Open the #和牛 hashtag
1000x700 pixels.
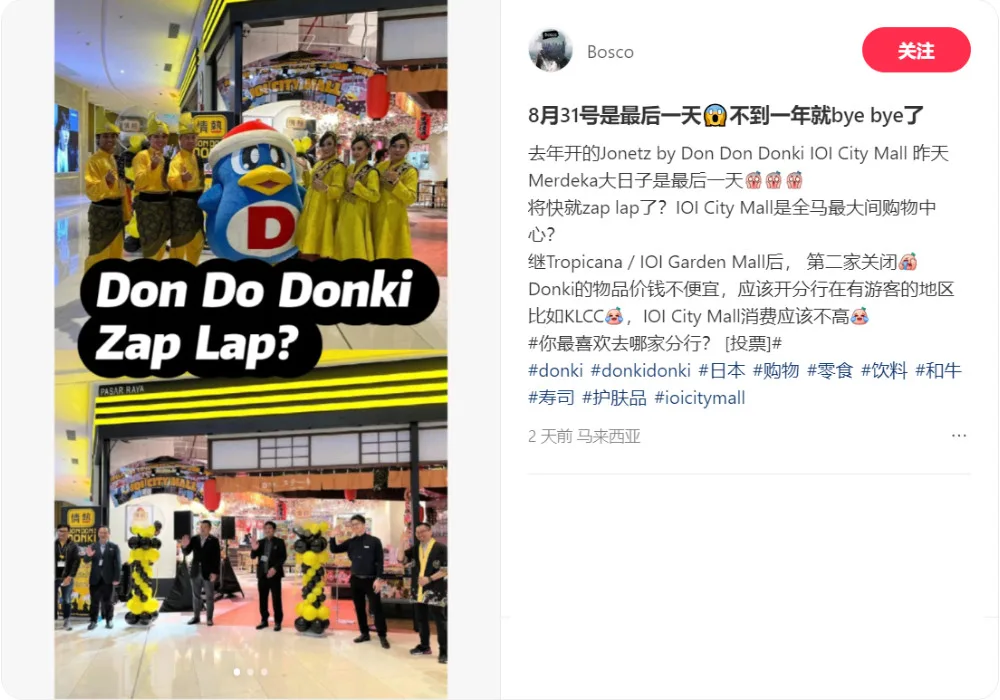click(938, 370)
